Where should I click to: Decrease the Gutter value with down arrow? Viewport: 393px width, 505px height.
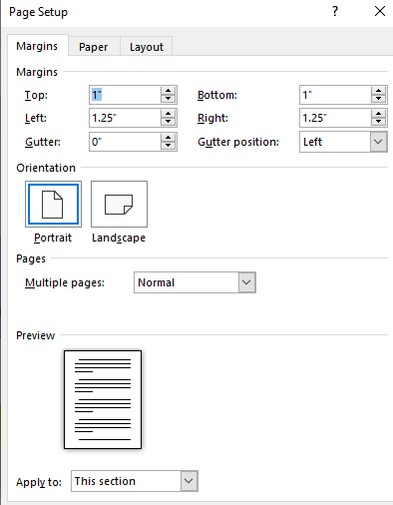[x=168, y=146]
